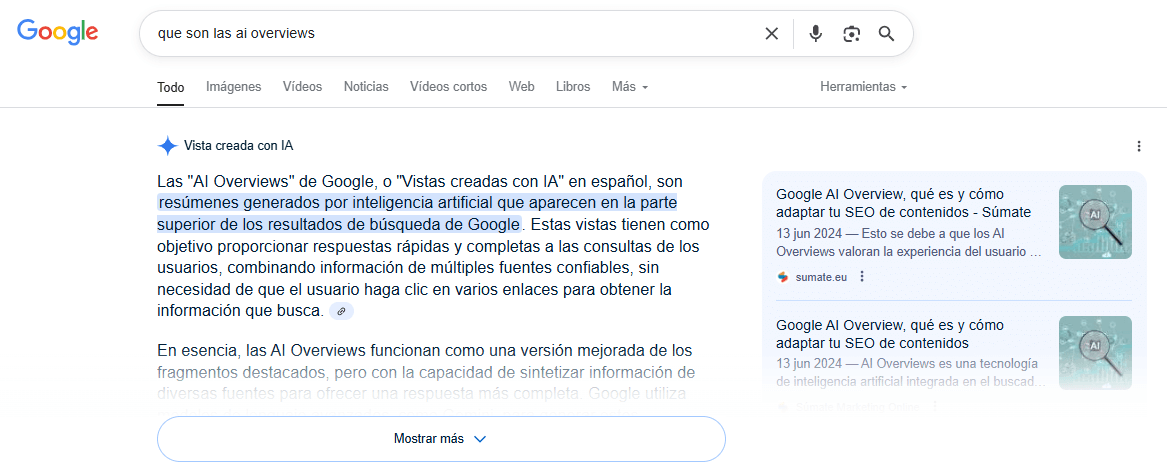Click the snippet '13 jun 2024 — Esto se debe'
The image size is (1167, 473).
(x=909, y=242)
